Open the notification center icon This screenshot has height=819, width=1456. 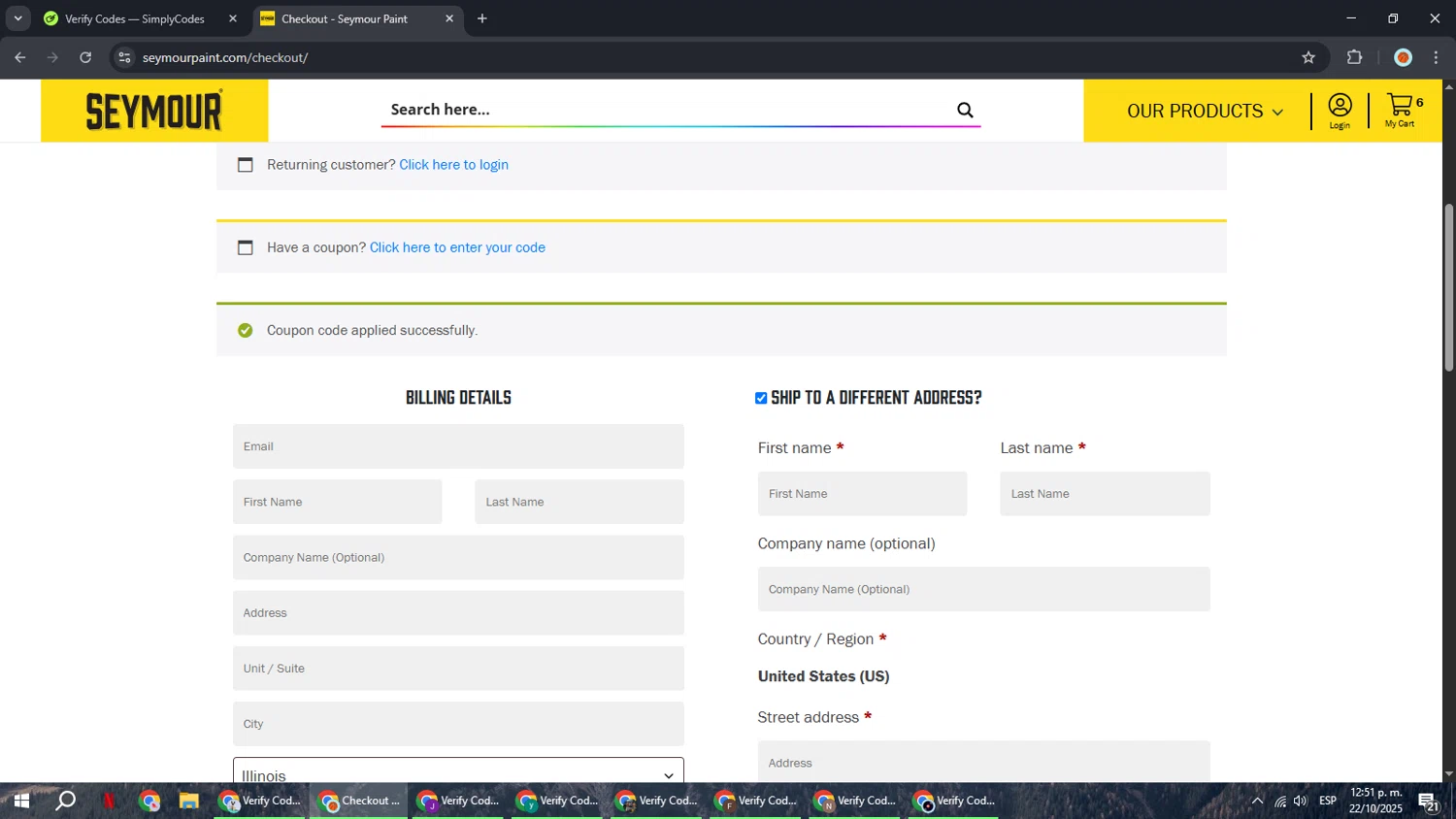pos(1429,802)
